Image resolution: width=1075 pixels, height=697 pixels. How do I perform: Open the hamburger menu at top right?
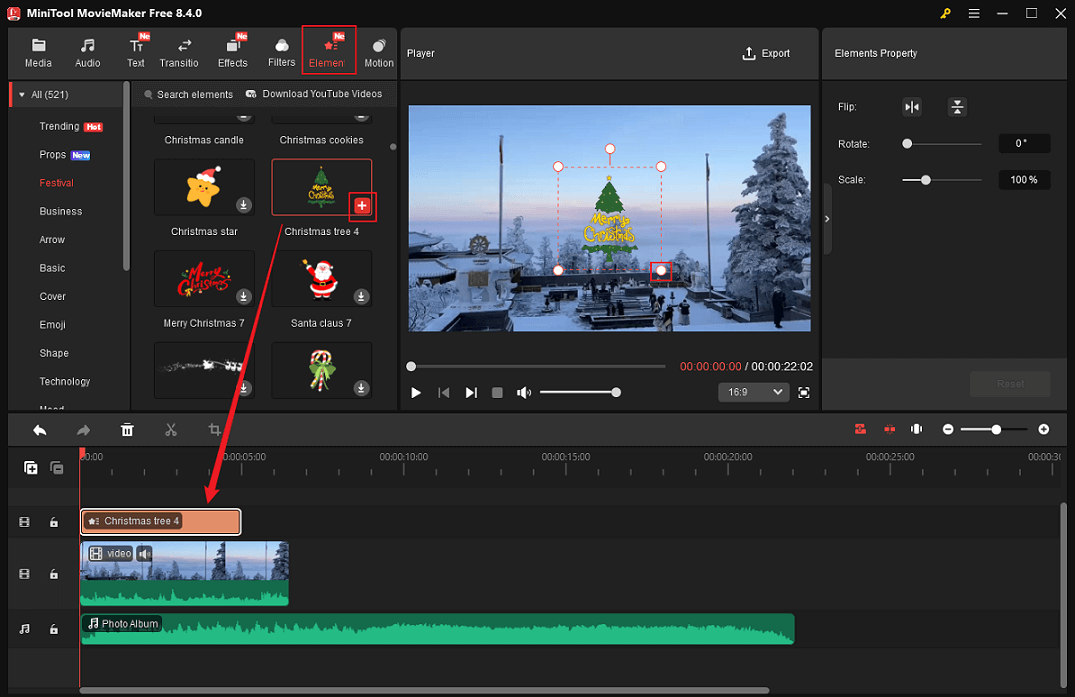[973, 13]
